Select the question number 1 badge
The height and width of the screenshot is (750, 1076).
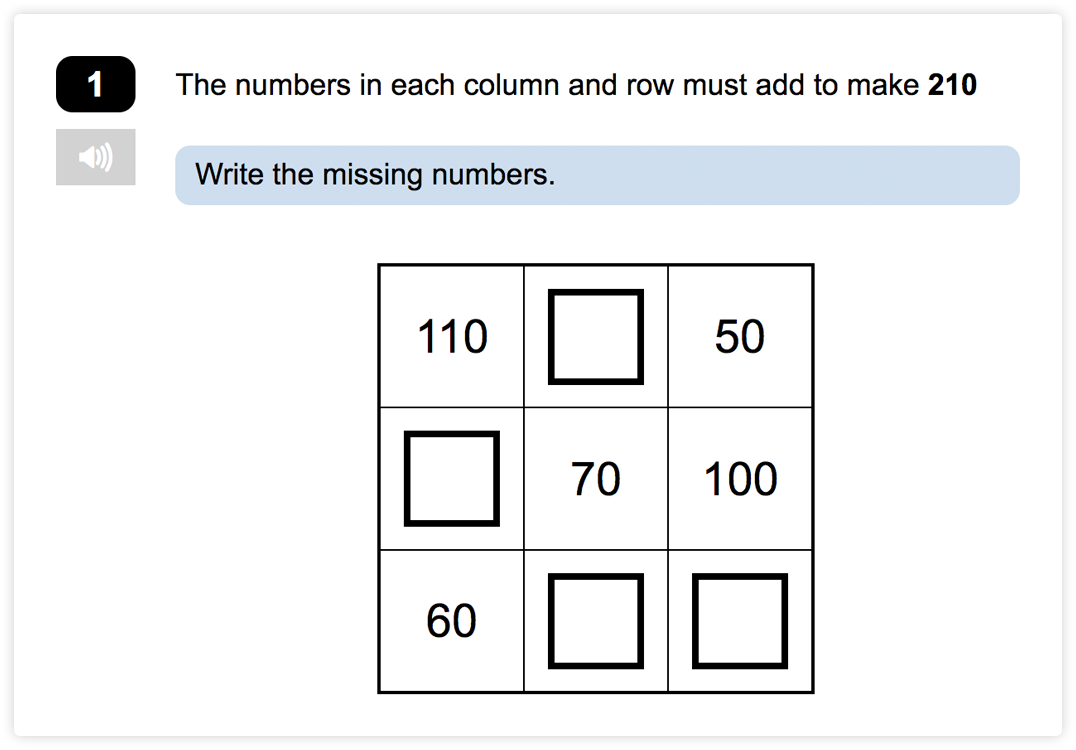(x=95, y=85)
